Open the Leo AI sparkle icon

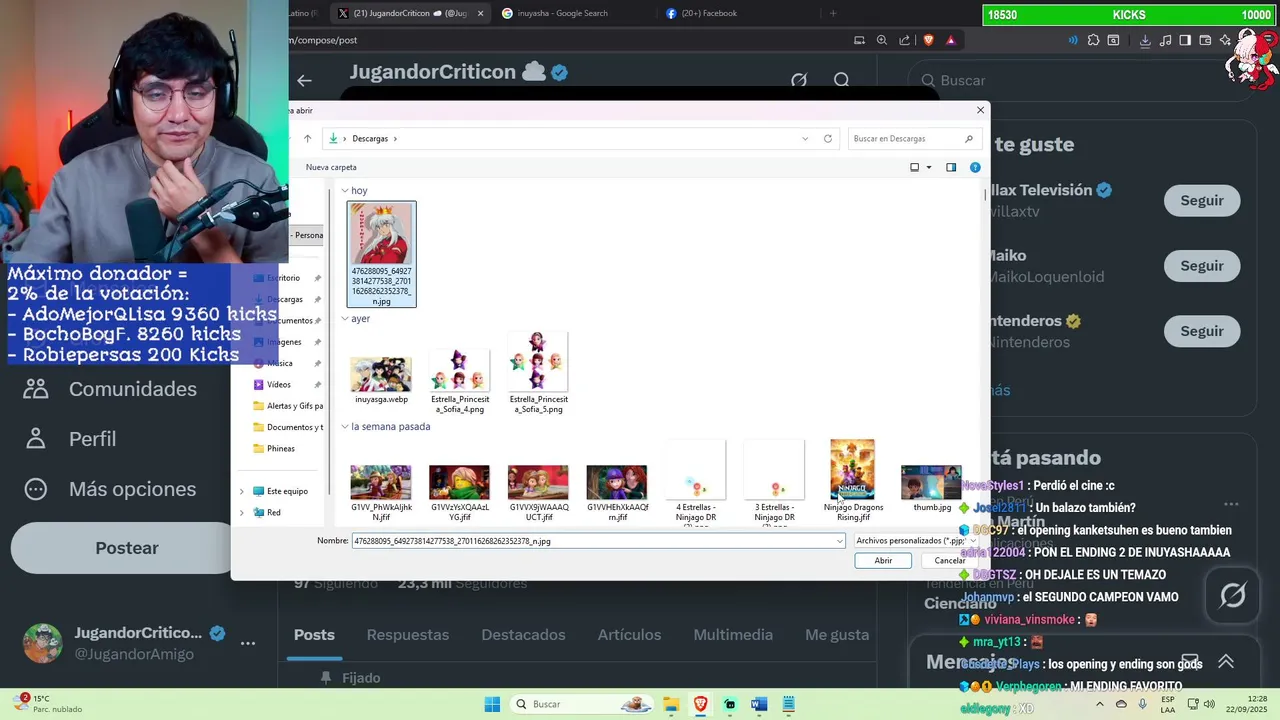[1223, 40]
